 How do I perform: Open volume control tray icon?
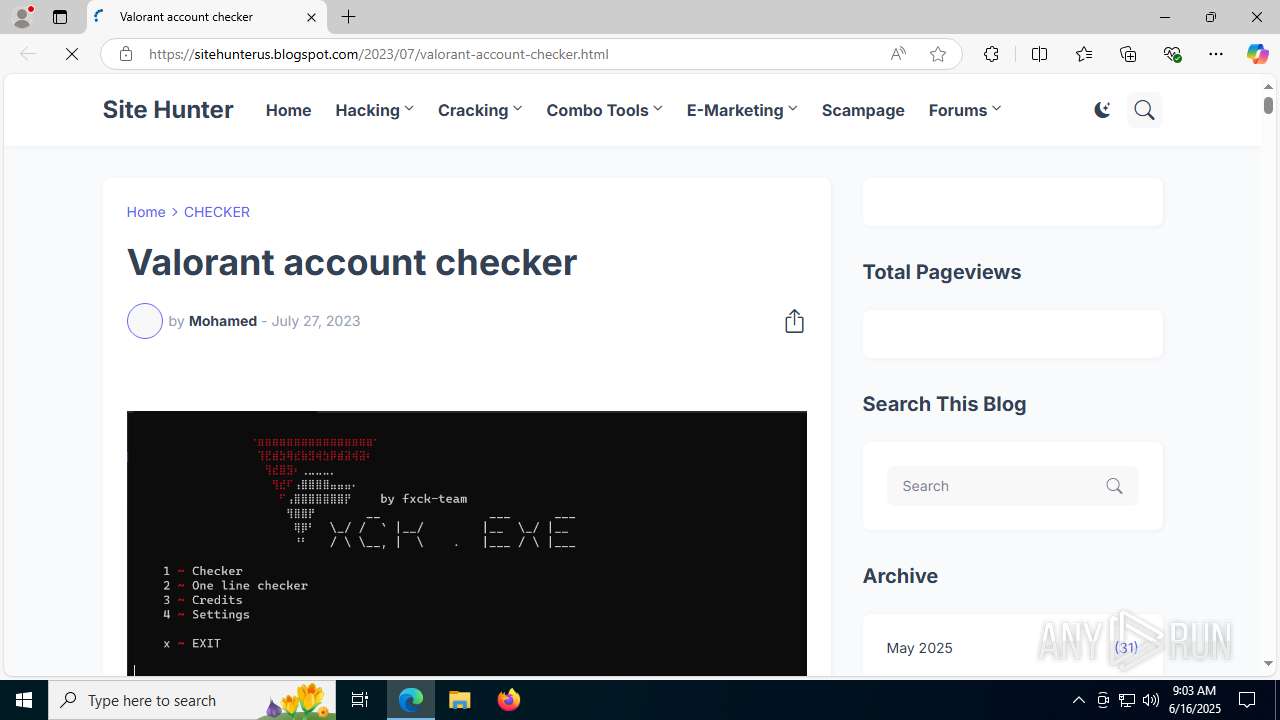click(1151, 700)
